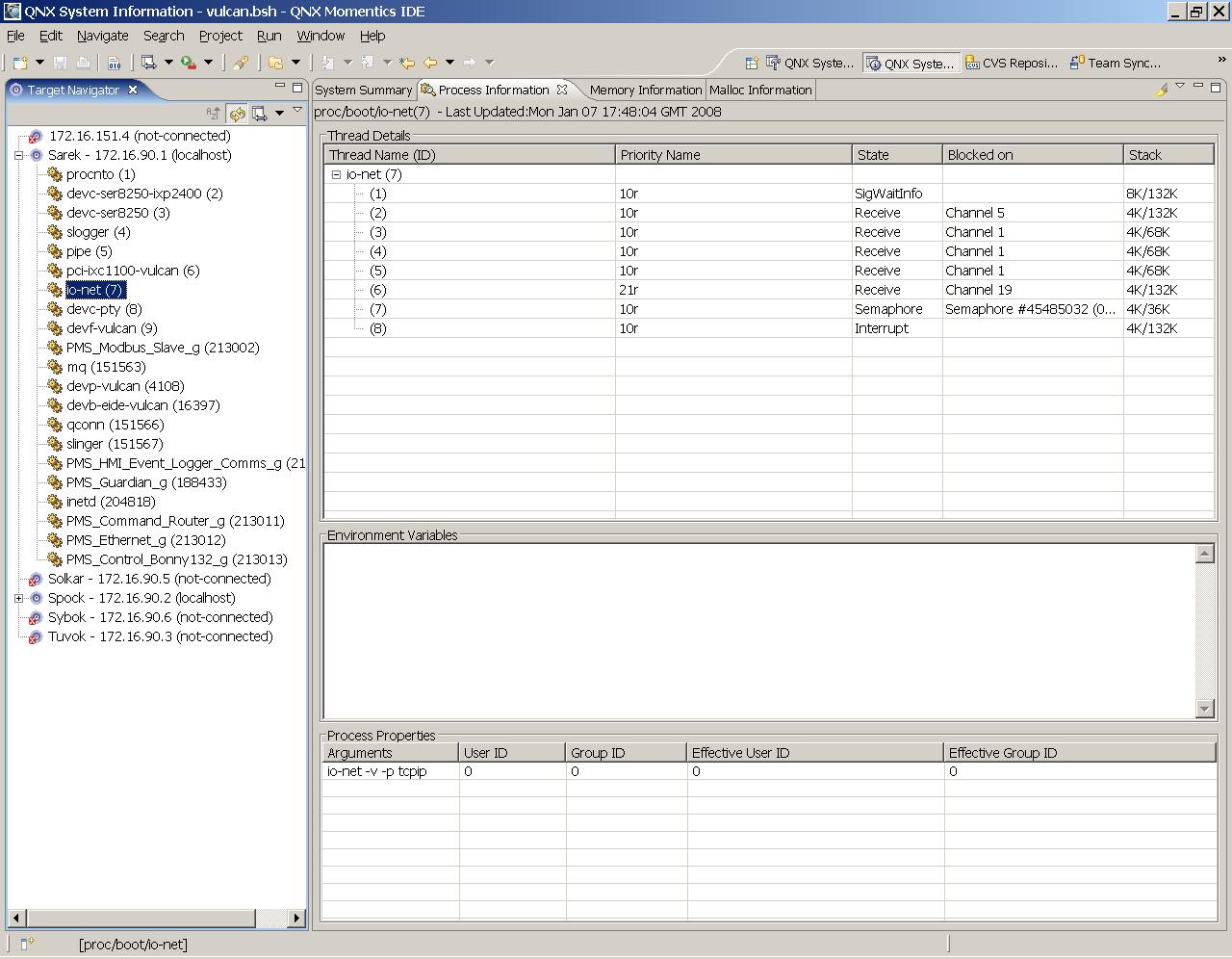Select slogger (4) process

pos(98,232)
